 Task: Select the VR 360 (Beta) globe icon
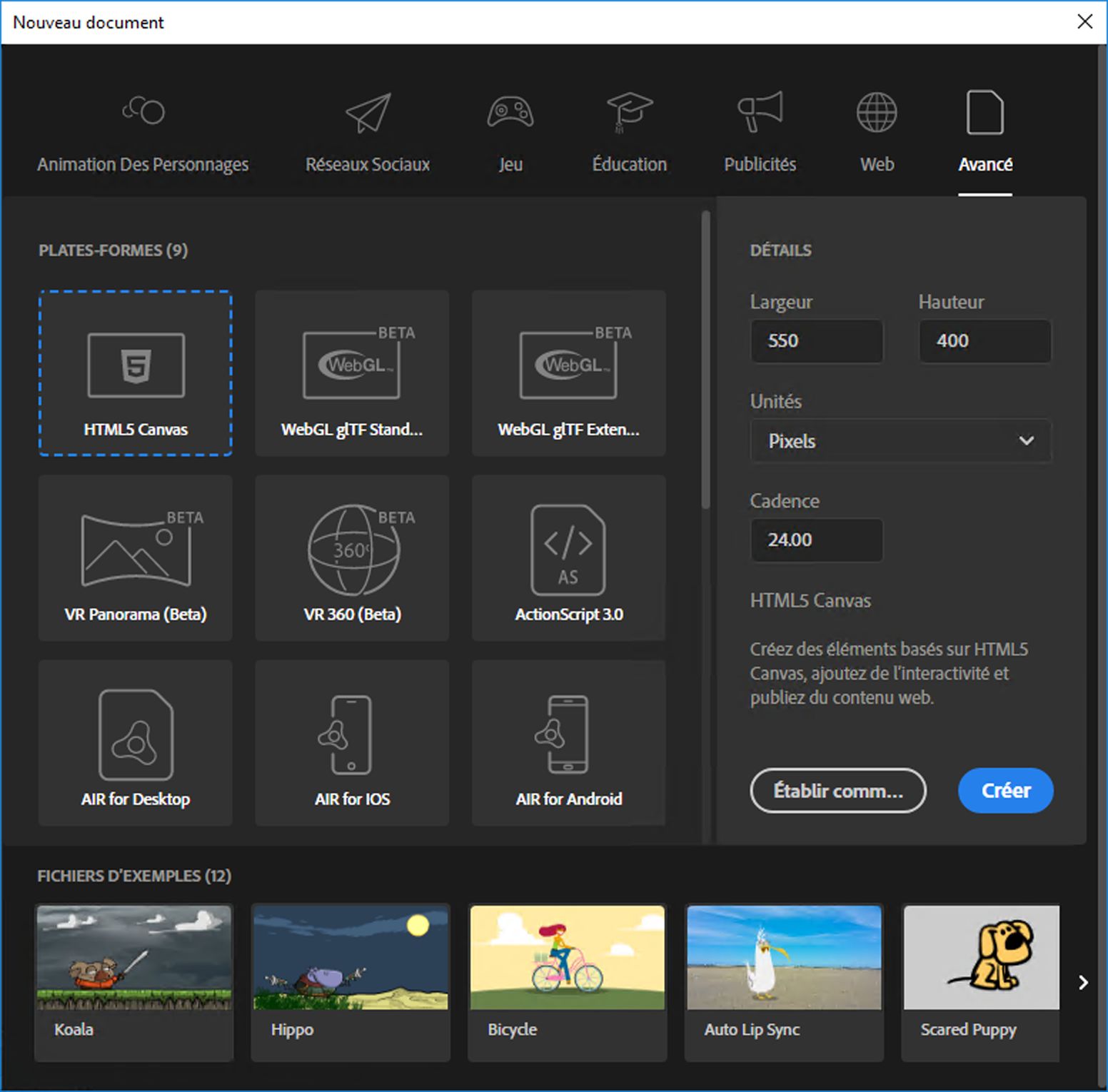tap(361, 550)
